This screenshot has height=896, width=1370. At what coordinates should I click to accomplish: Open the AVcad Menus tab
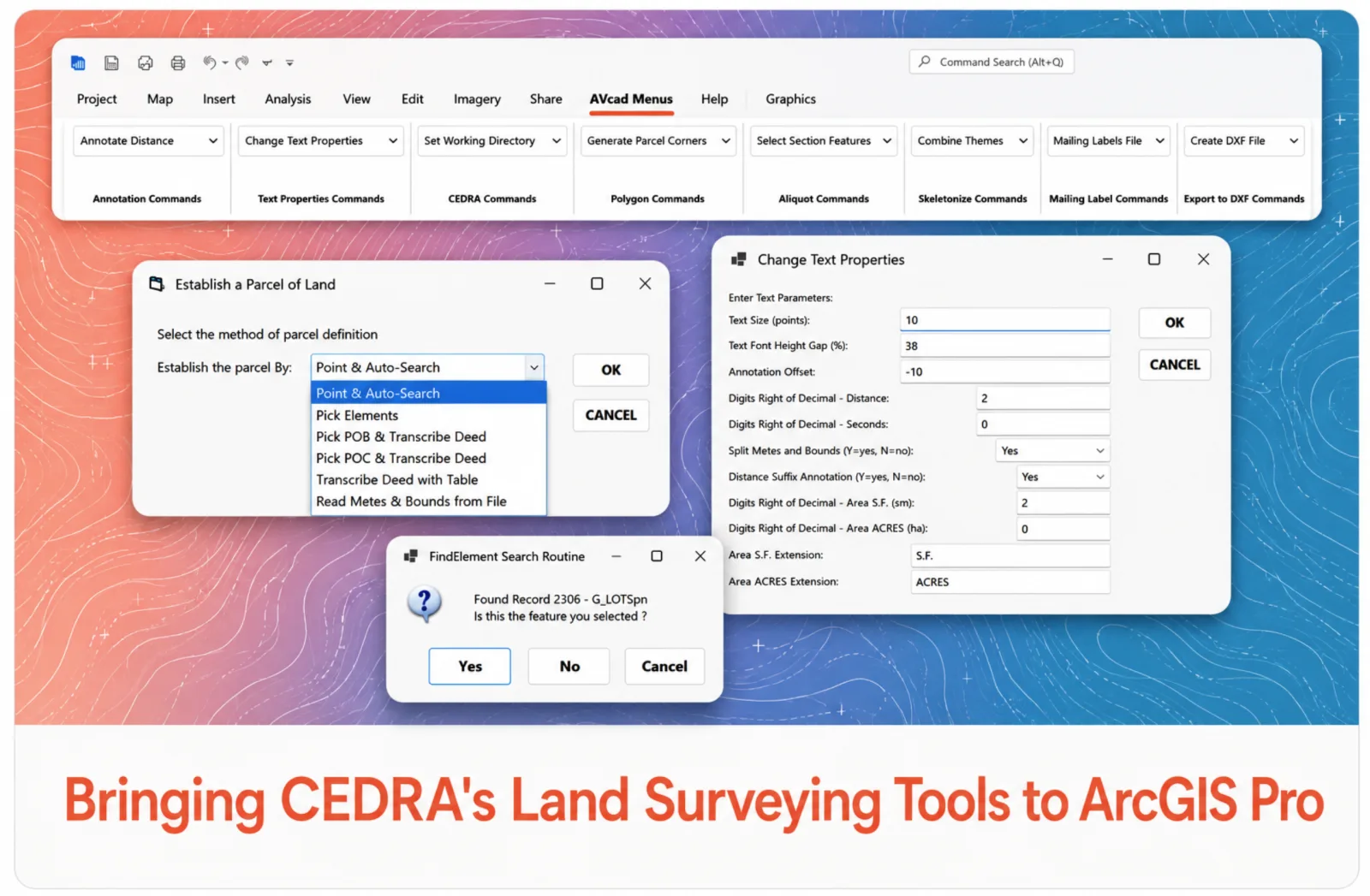[631, 99]
